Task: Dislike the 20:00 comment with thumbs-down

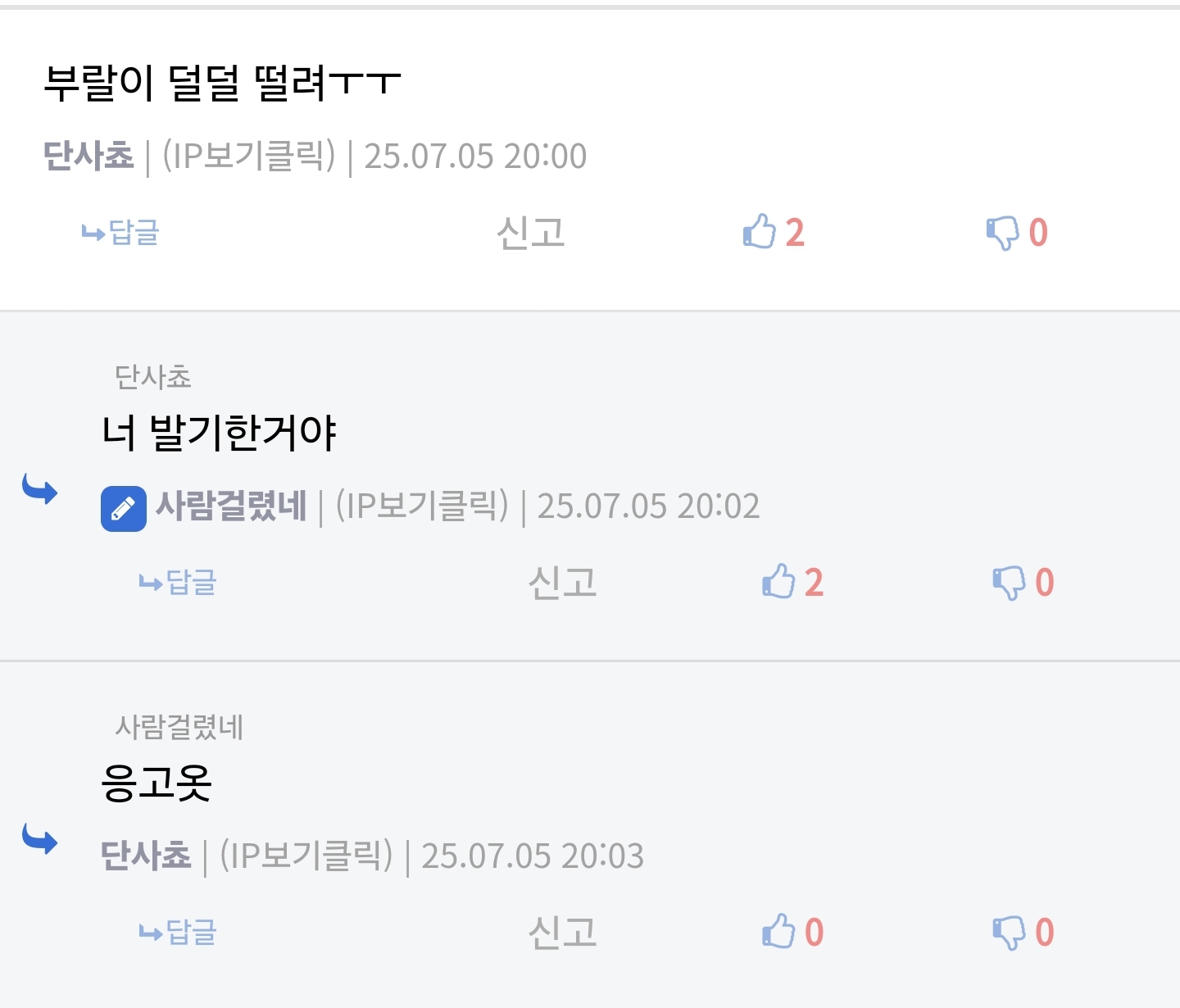Action: [x=1017, y=233]
